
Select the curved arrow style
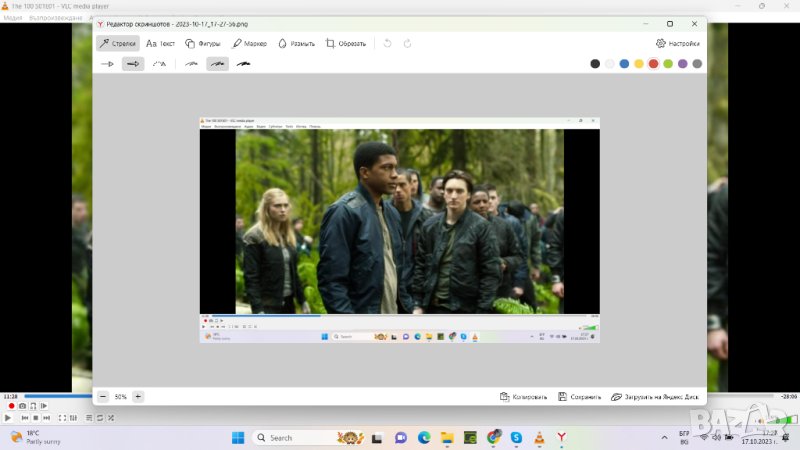tap(159, 64)
